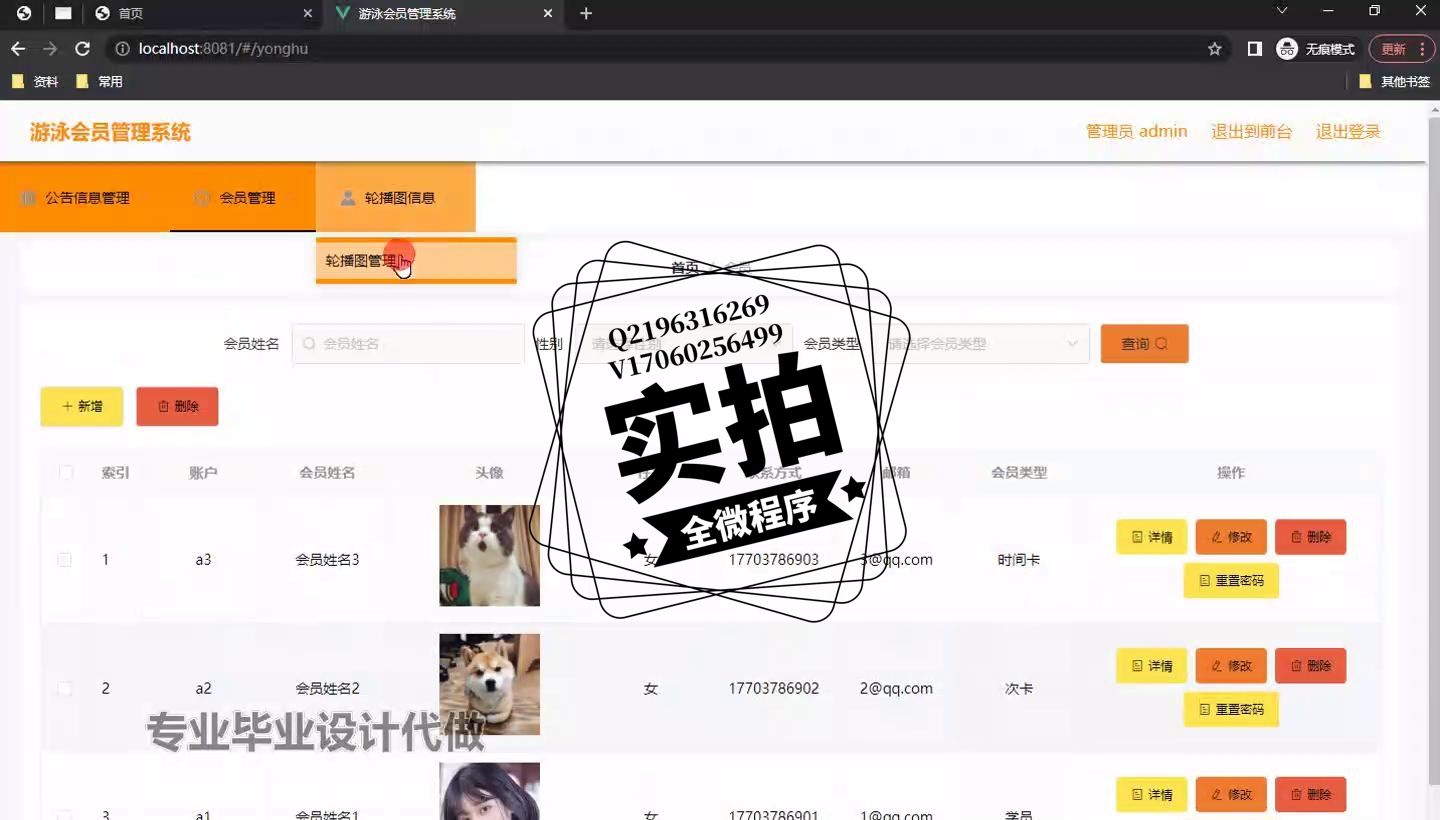Click 详情 for member a2
Image resolution: width=1440 pixels, height=820 pixels.
[x=1151, y=666]
